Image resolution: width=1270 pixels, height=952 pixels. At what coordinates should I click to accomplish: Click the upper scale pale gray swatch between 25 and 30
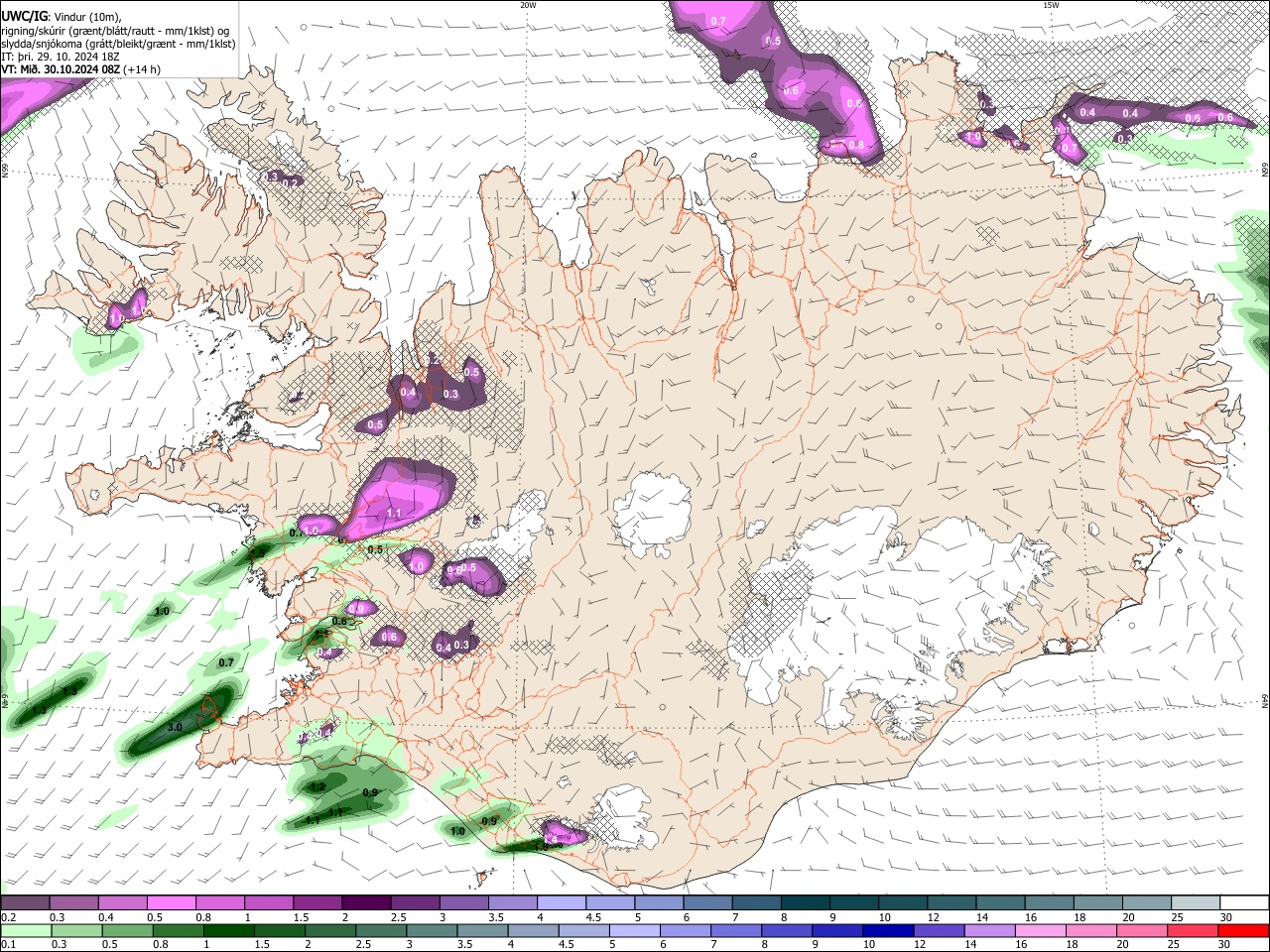1197,903
